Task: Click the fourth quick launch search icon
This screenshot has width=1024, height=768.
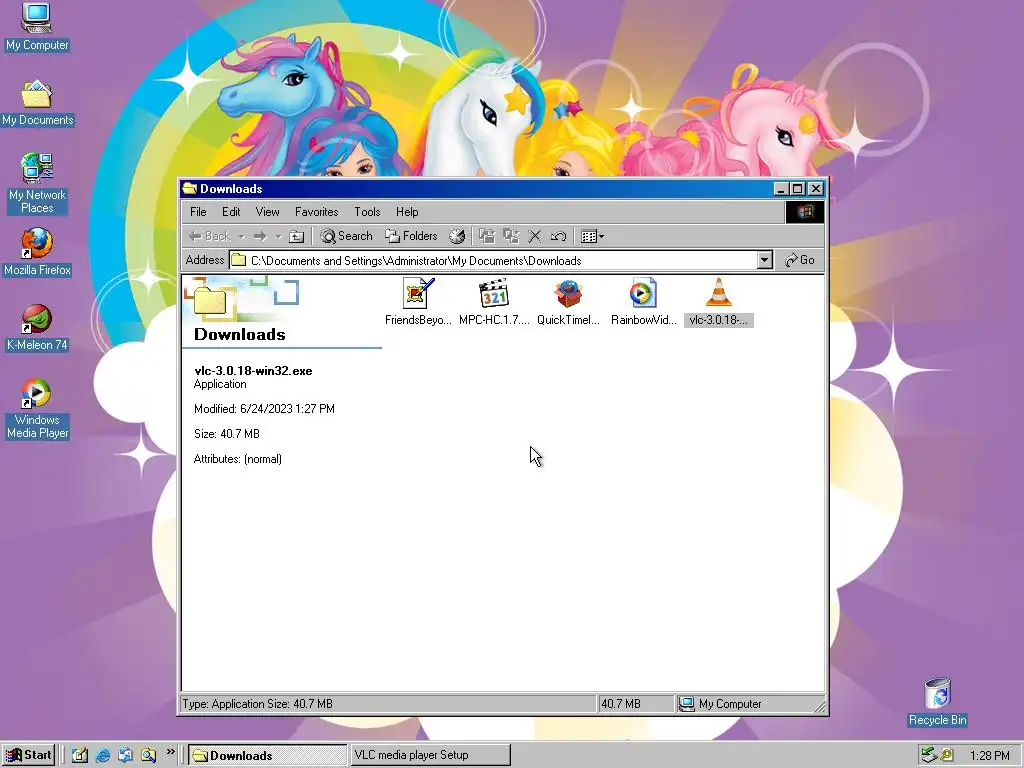Action: tap(149, 755)
